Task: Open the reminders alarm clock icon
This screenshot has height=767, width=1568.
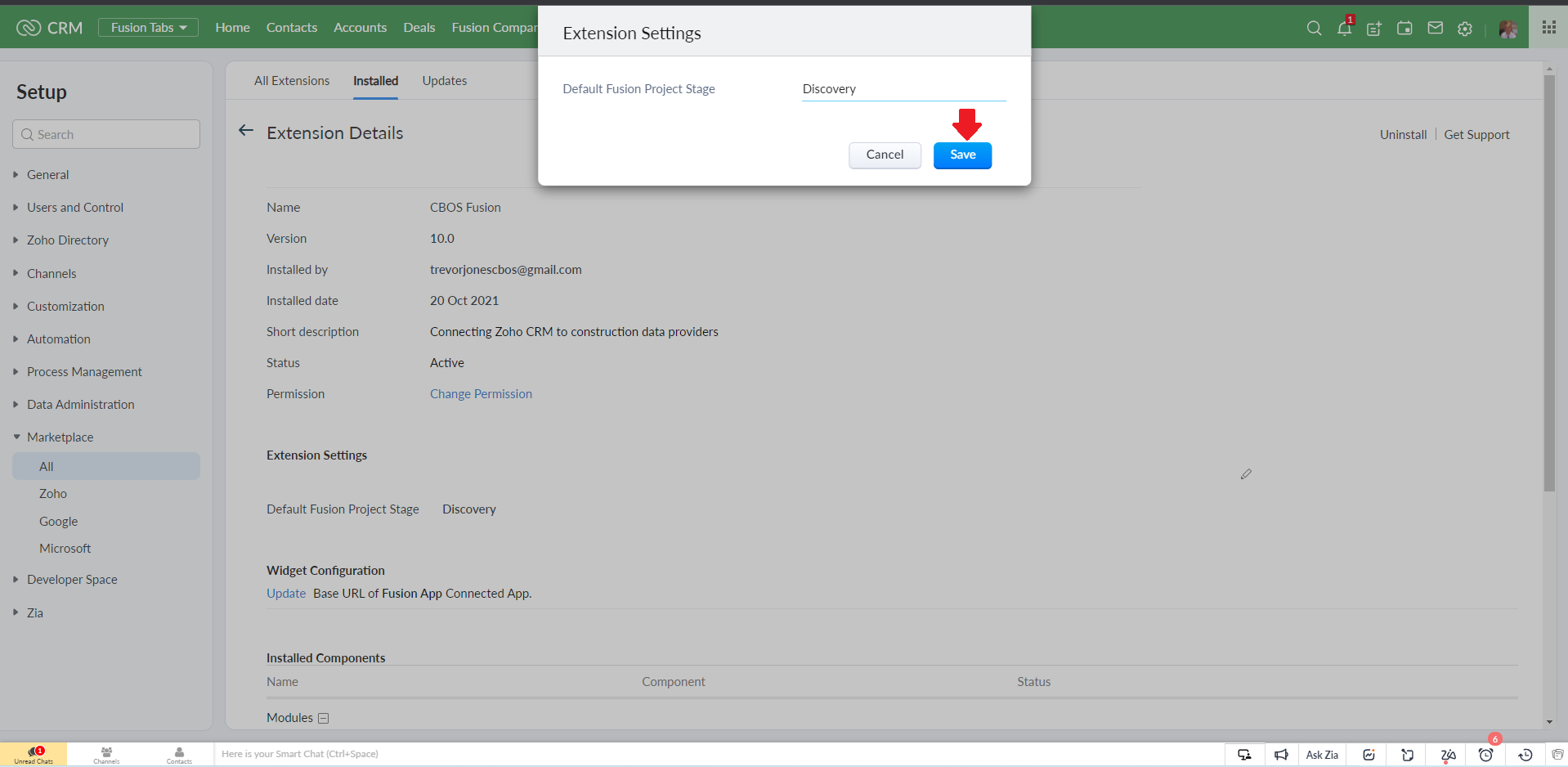Action: click(1486, 755)
